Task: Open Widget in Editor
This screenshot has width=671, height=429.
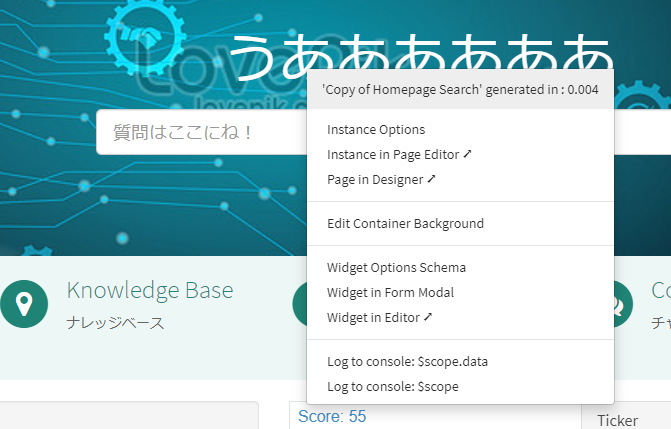Action: tap(380, 318)
